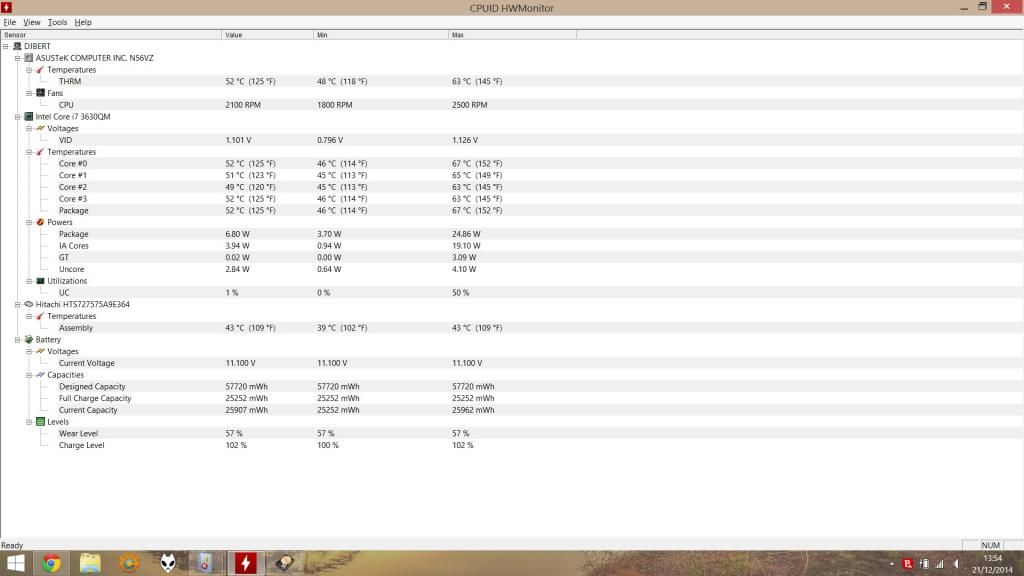Click the ASUSTeK motherboard icon
This screenshot has height=576, width=1024.
click(29, 58)
